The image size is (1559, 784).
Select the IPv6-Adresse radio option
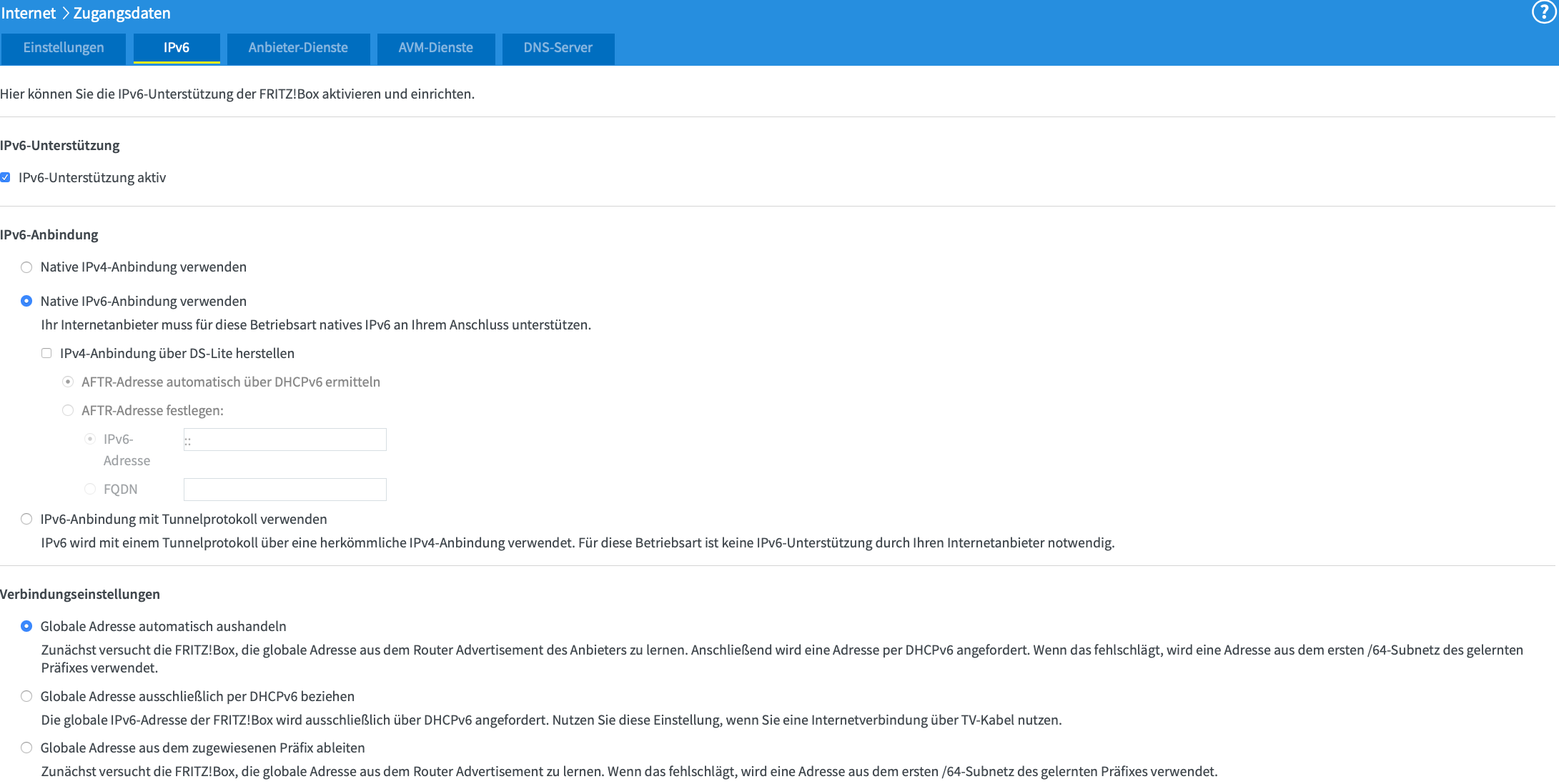(x=90, y=439)
